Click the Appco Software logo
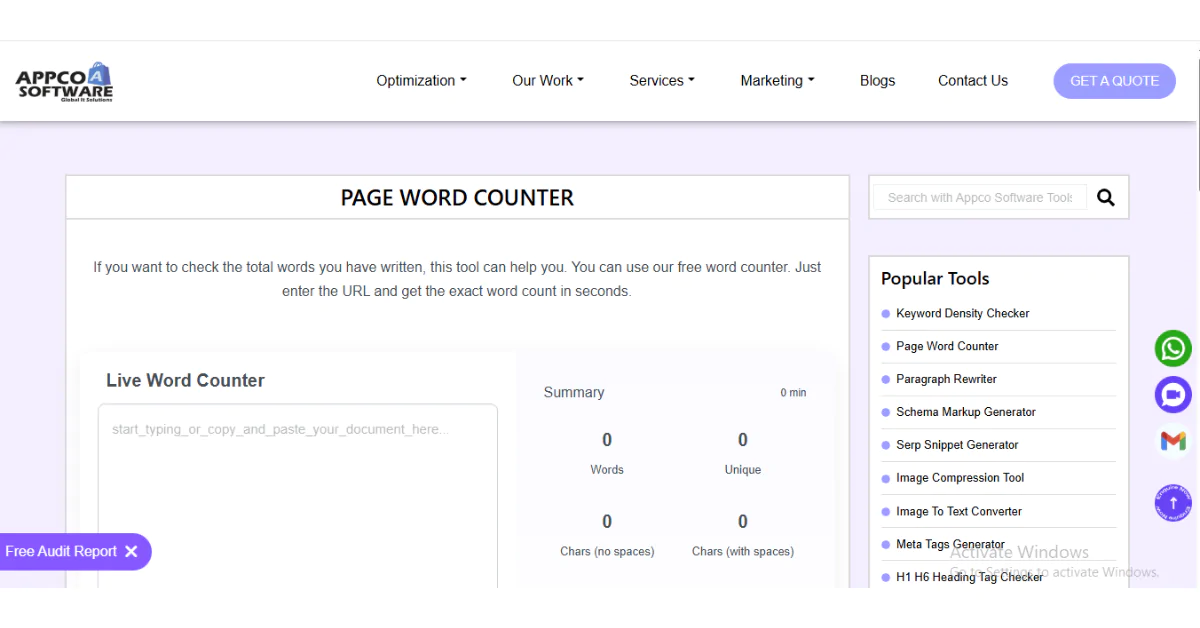Viewport: 1200px width, 628px height. (x=62, y=80)
